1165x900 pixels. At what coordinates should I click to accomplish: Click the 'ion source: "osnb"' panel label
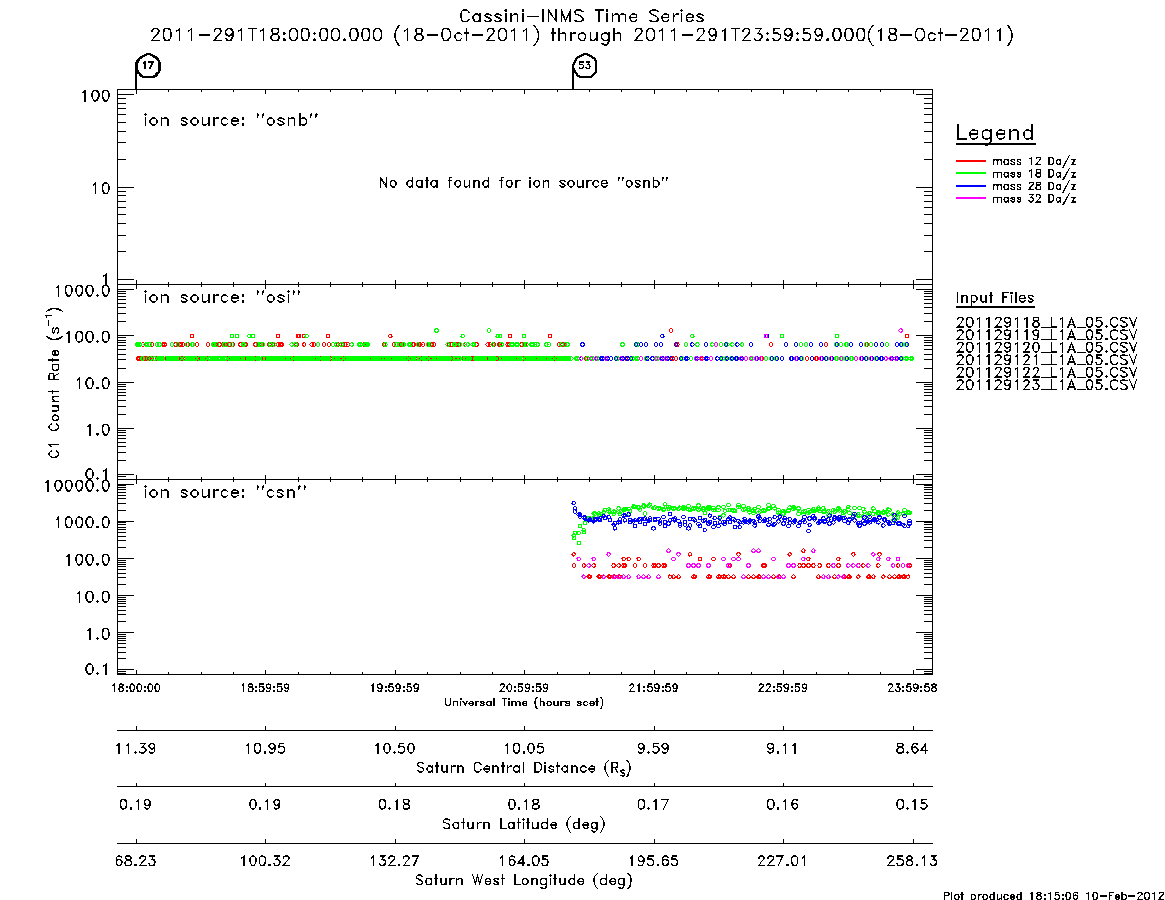[231, 120]
